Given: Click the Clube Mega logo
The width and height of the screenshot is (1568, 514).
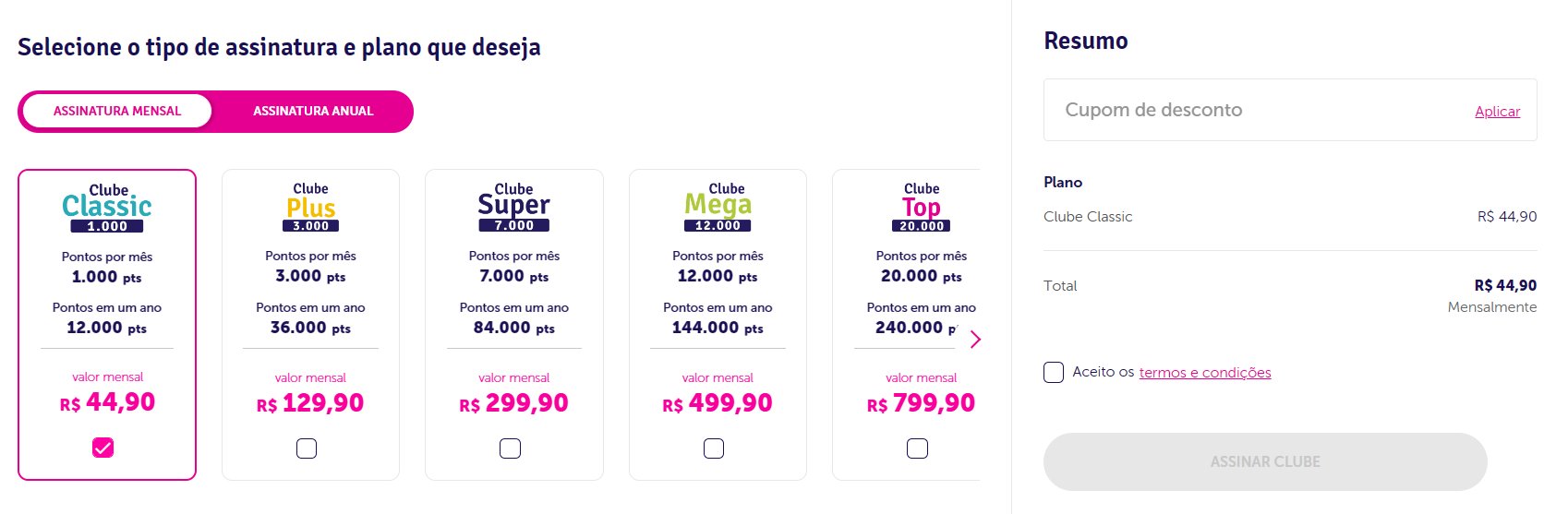Looking at the screenshot, I should click(718, 207).
